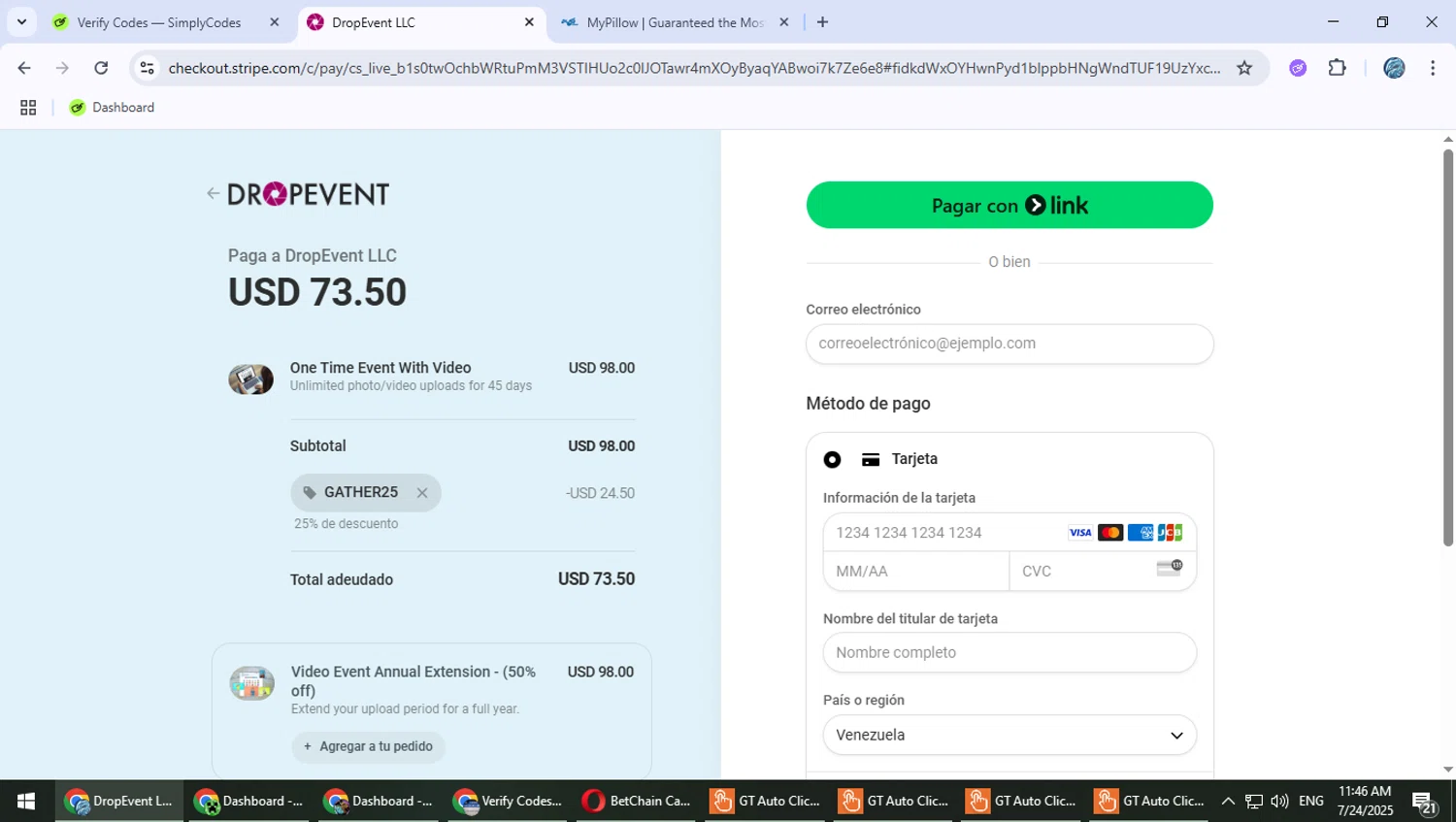This screenshot has height=822, width=1456.
Task: Click the Mastercard brand icon
Action: point(1110,533)
